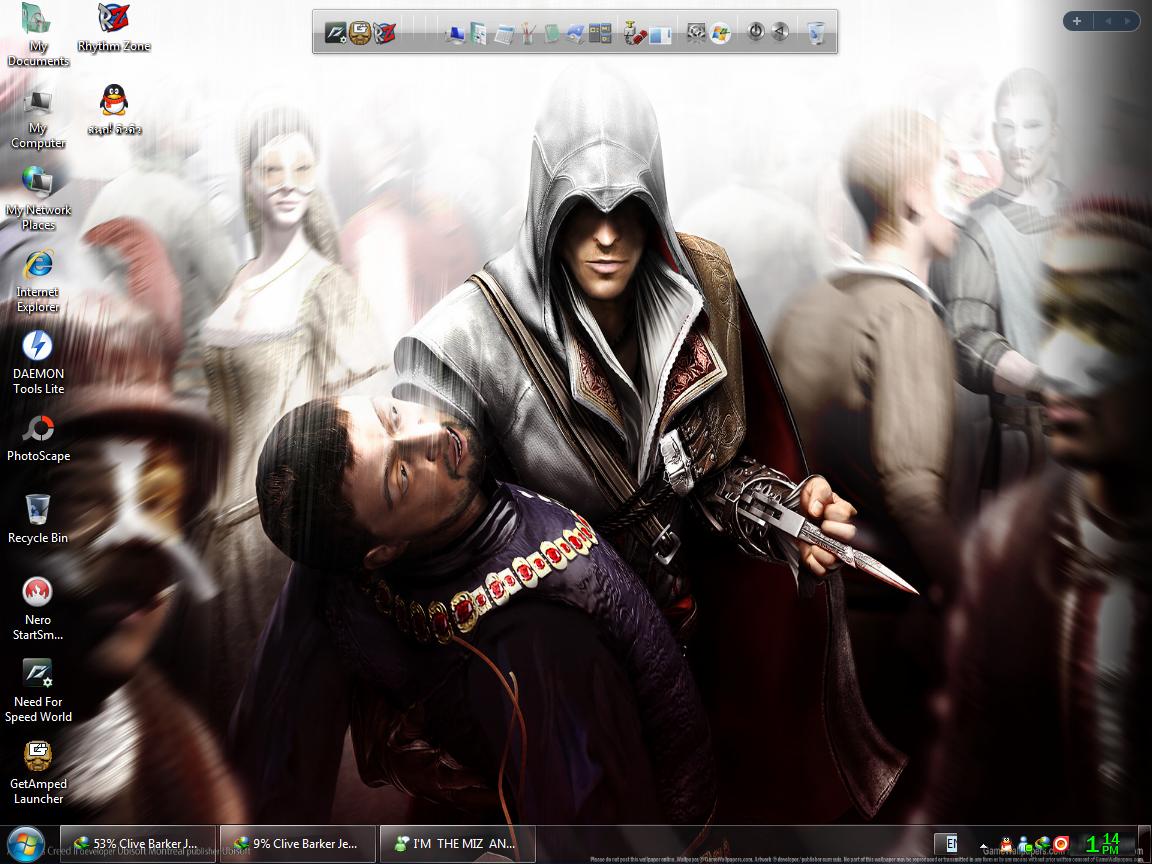Open the recycle bin icon in dock
The height and width of the screenshot is (864, 1152).
click(816, 33)
